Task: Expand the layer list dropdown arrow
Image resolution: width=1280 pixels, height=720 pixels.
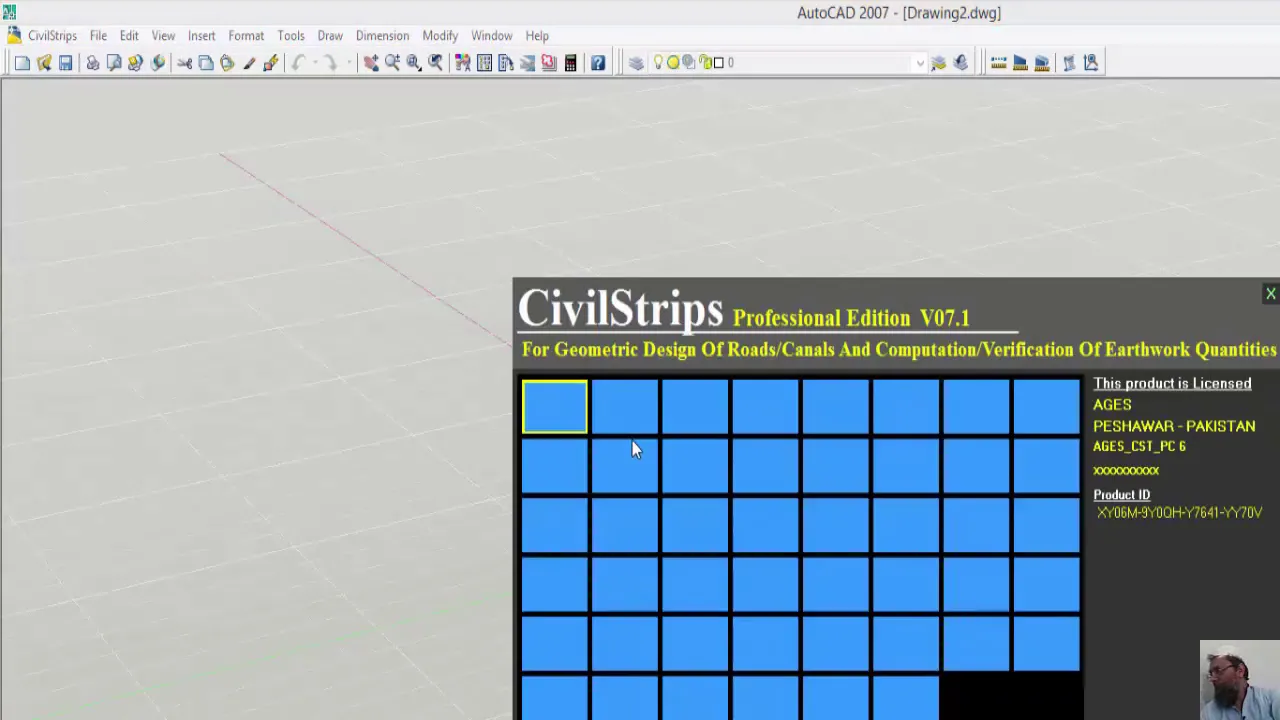Action: [x=920, y=63]
